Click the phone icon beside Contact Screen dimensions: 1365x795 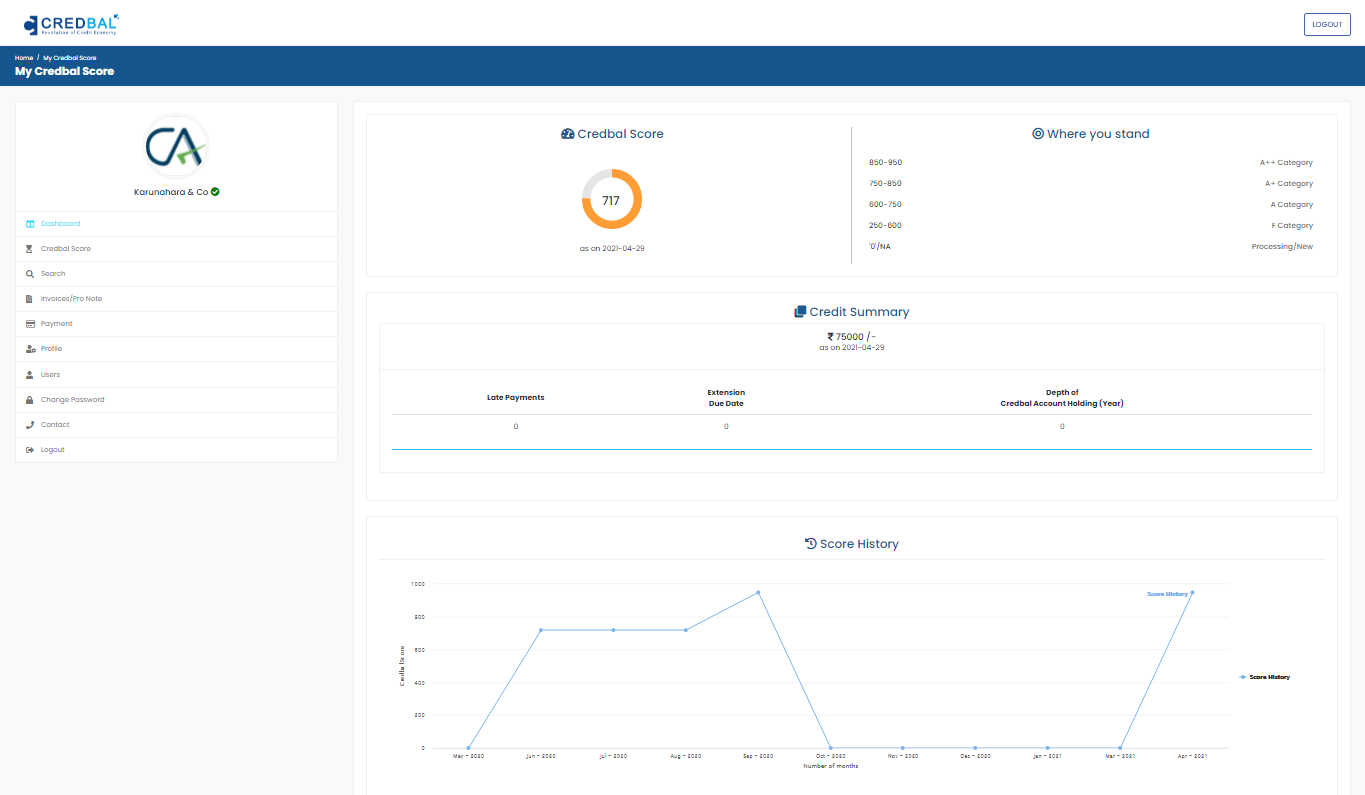30,425
